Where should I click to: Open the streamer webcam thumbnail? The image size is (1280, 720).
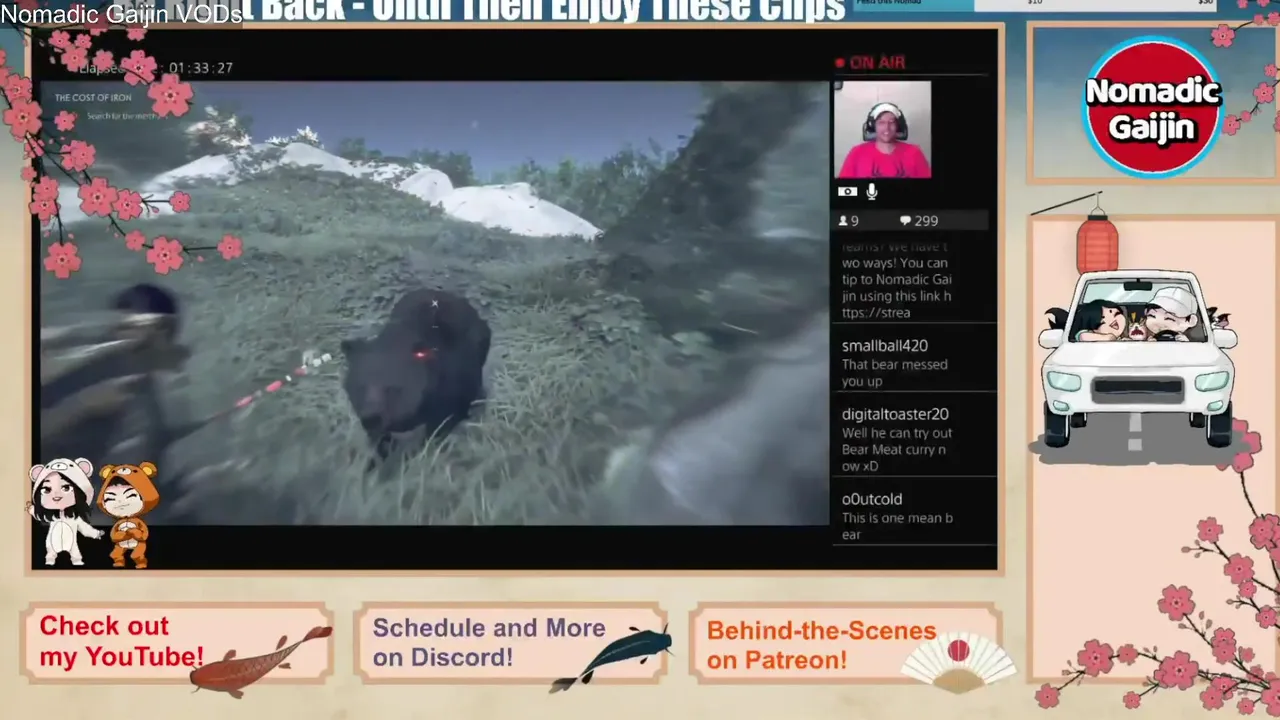tap(882, 130)
